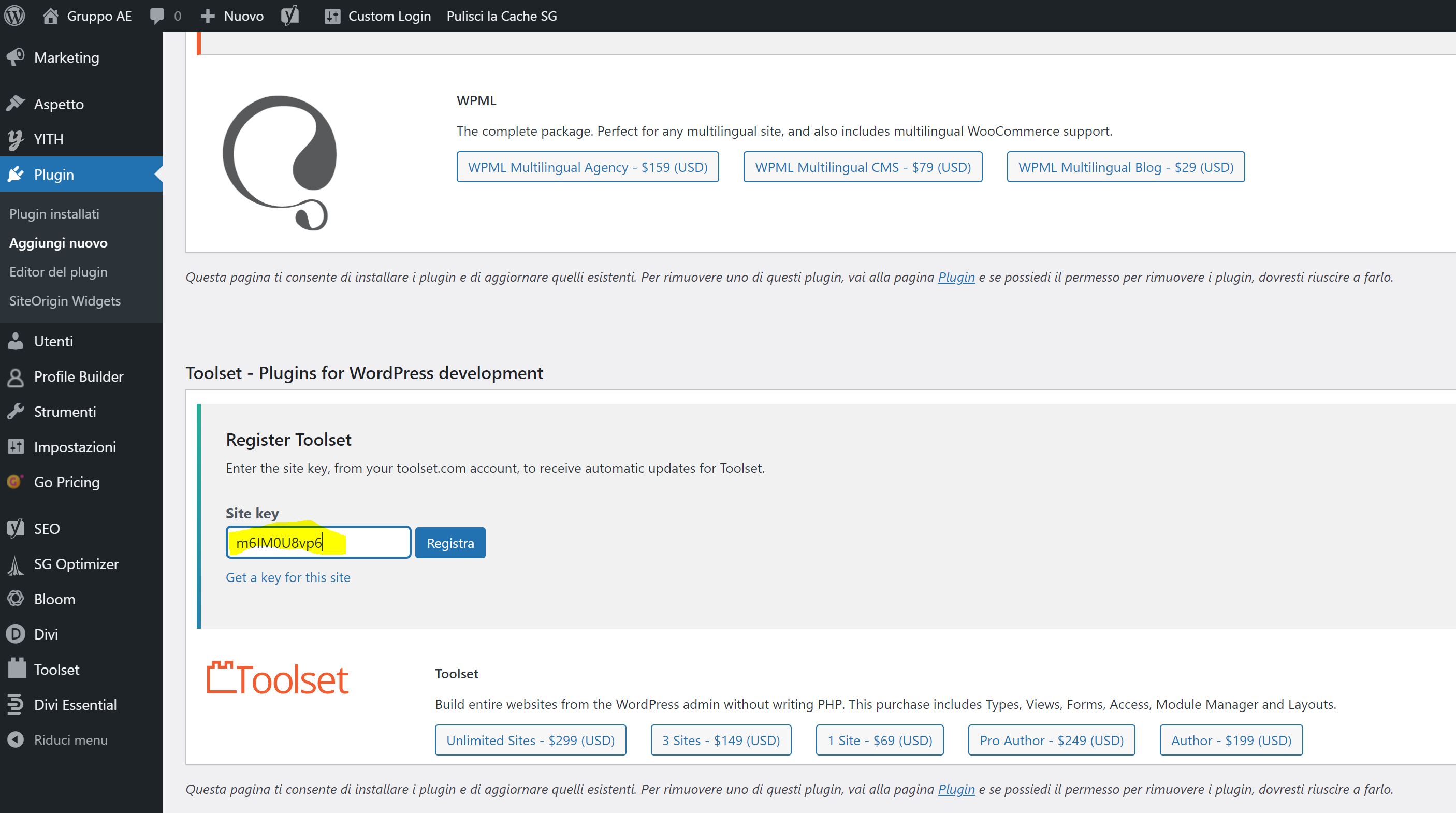This screenshot has width=1456, height=813.
Task: Click the YITH sidebar icon
Action: point(16,139)
